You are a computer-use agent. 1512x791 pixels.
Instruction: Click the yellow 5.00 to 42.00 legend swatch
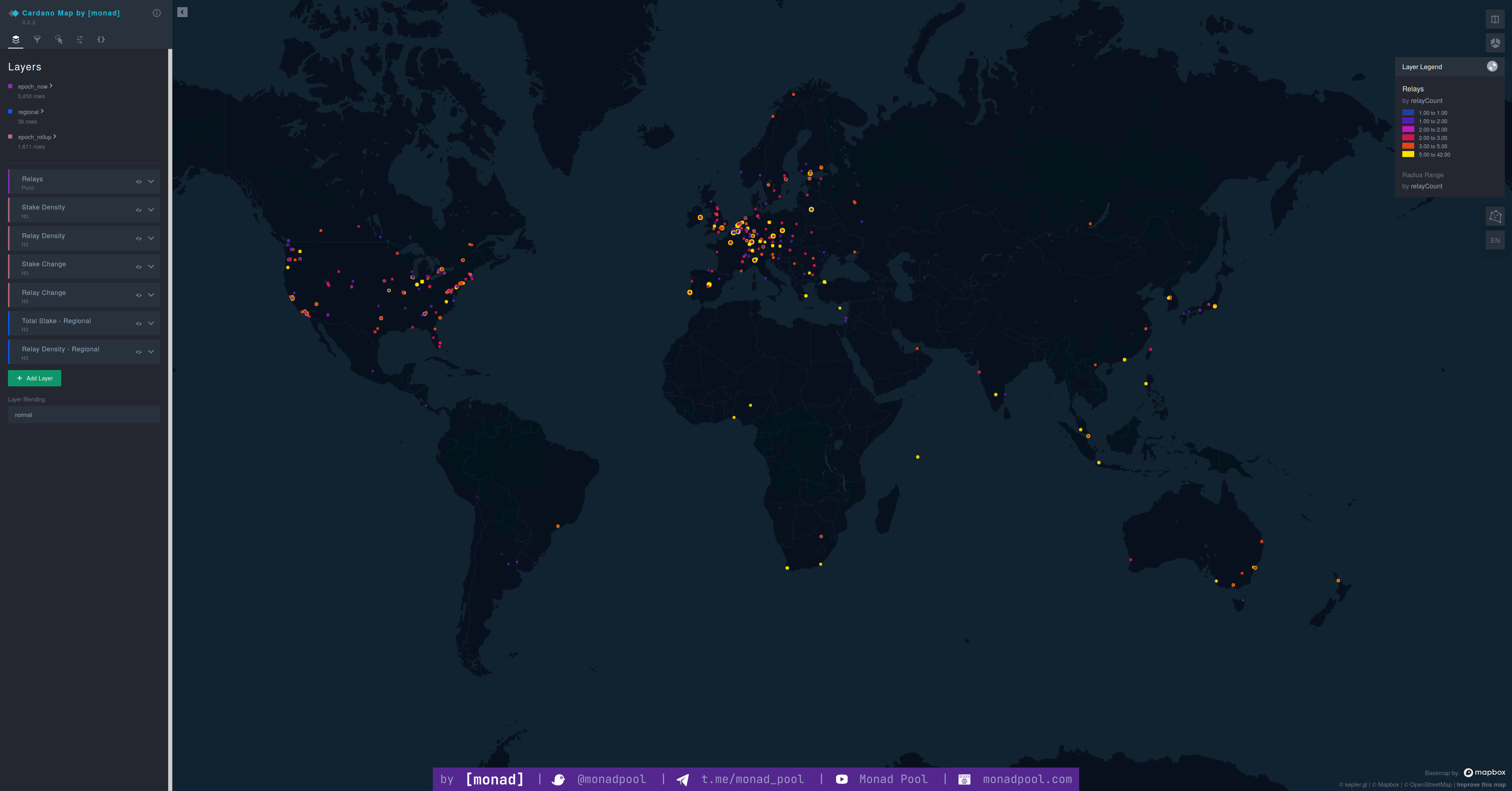(x=1407, y=155)
